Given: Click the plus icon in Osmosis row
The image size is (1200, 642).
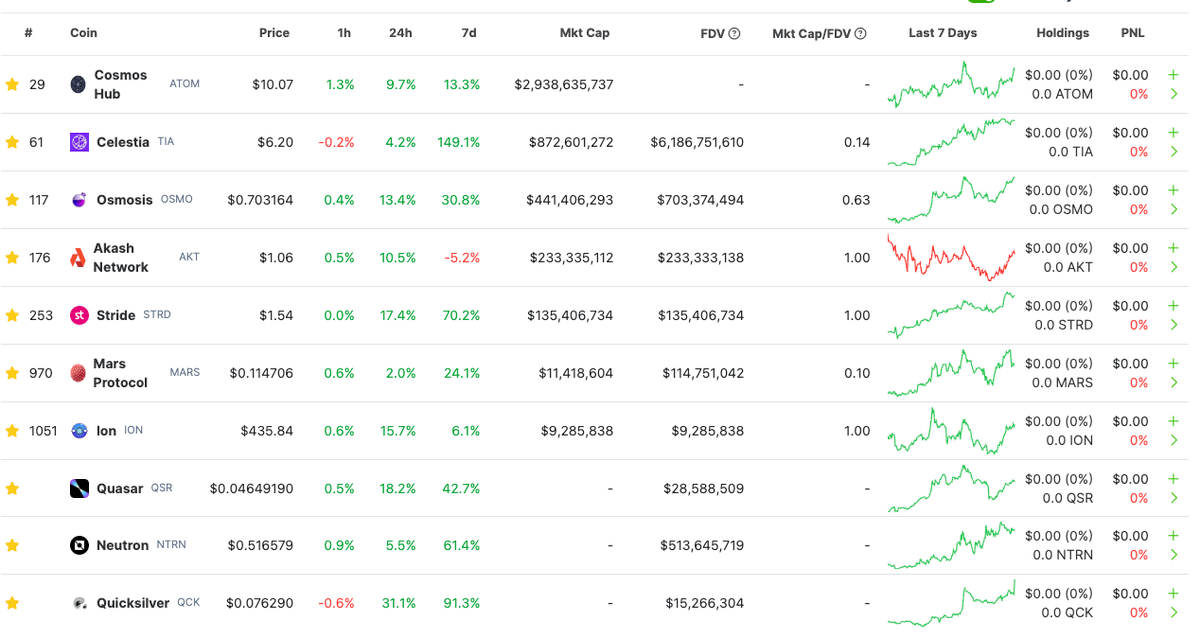Looking at the screenshot, I should (1173, 190).
